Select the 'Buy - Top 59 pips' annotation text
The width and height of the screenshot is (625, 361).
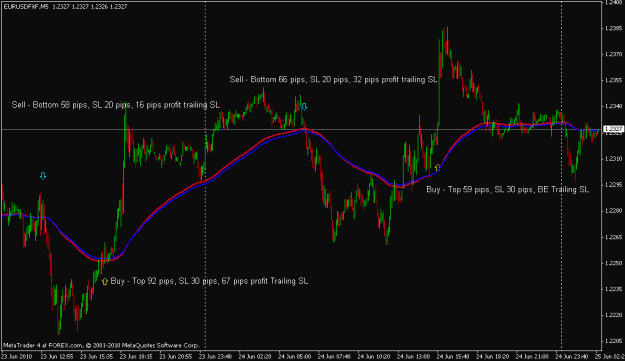tap(507, 190)
